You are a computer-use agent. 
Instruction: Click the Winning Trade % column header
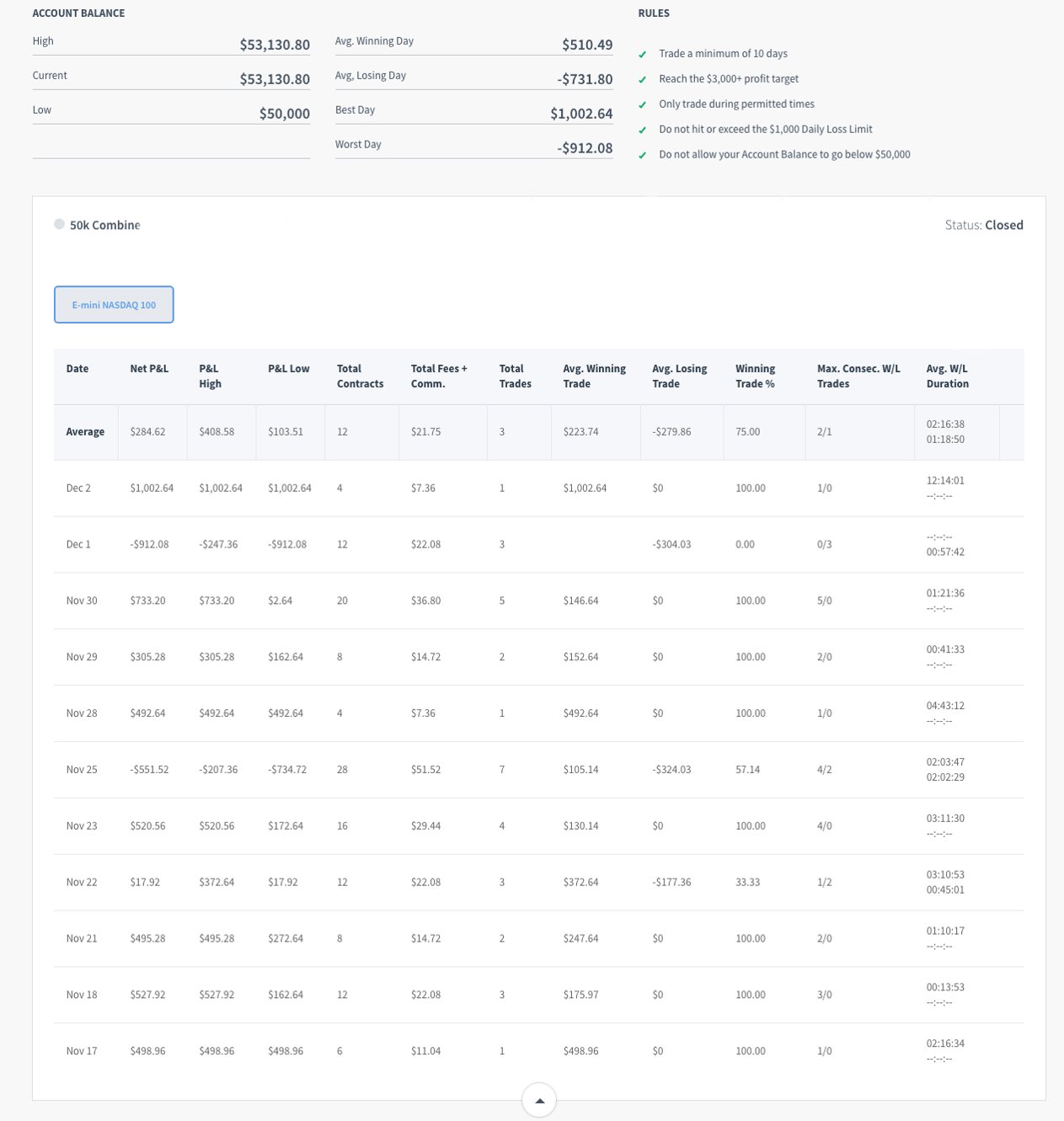click(x=755, y=376)
